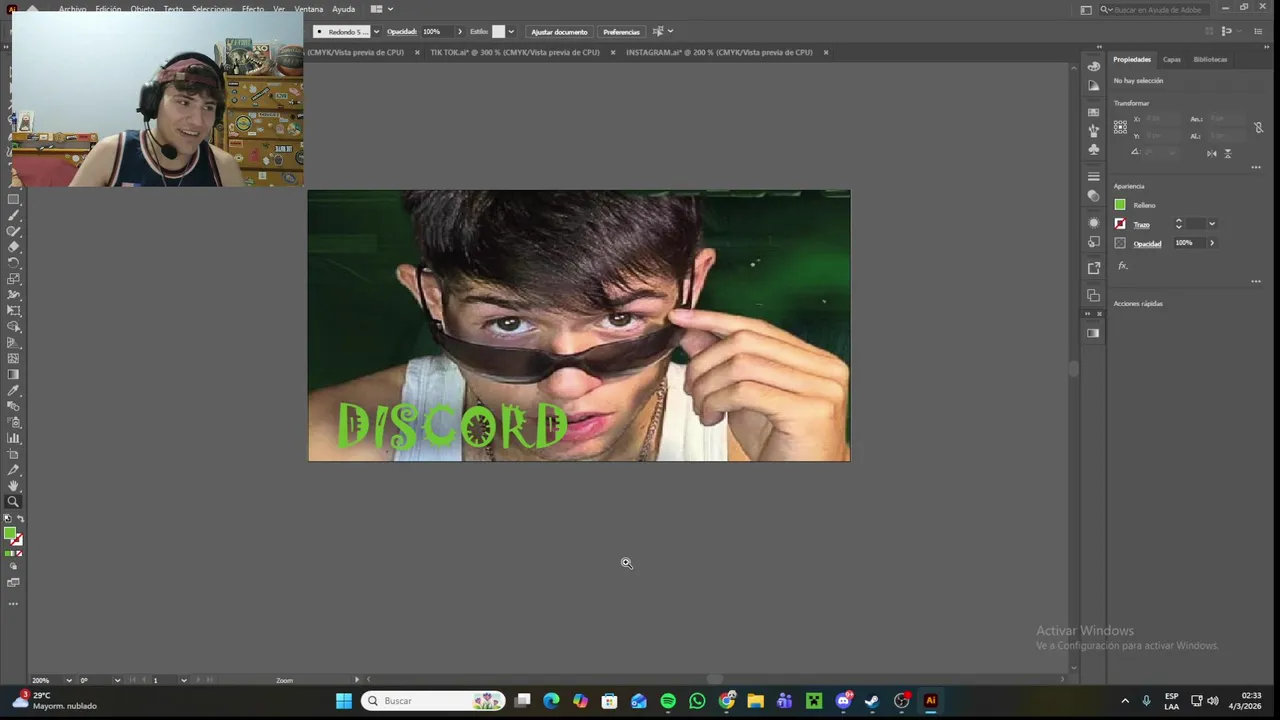This screenshot has width=1280, height=720.
Task: Open the artboard navigation dropdown
Action: click(x=183, y=680)
